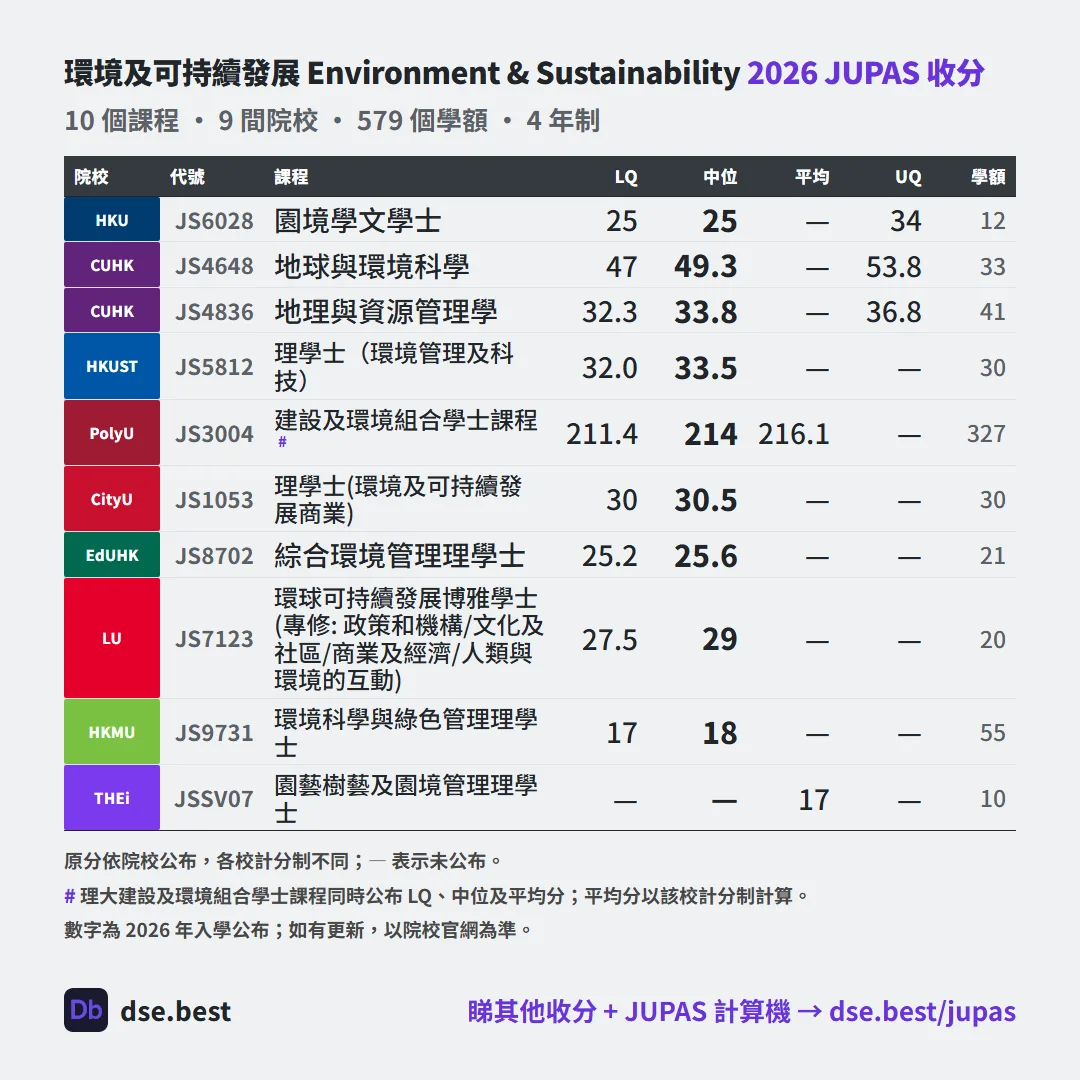Click the LQ column header
The height and width of the screenshot is (1080, 1080).
[x=626, y=178]
